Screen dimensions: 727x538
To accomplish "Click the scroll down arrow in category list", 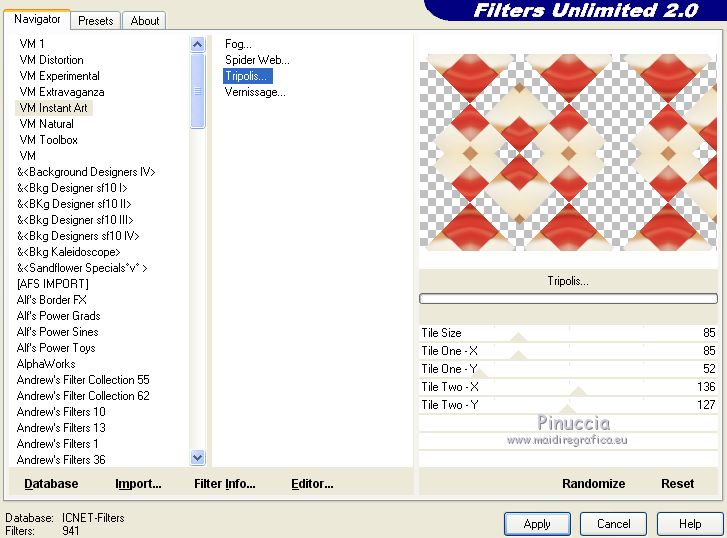I will 198,458.
